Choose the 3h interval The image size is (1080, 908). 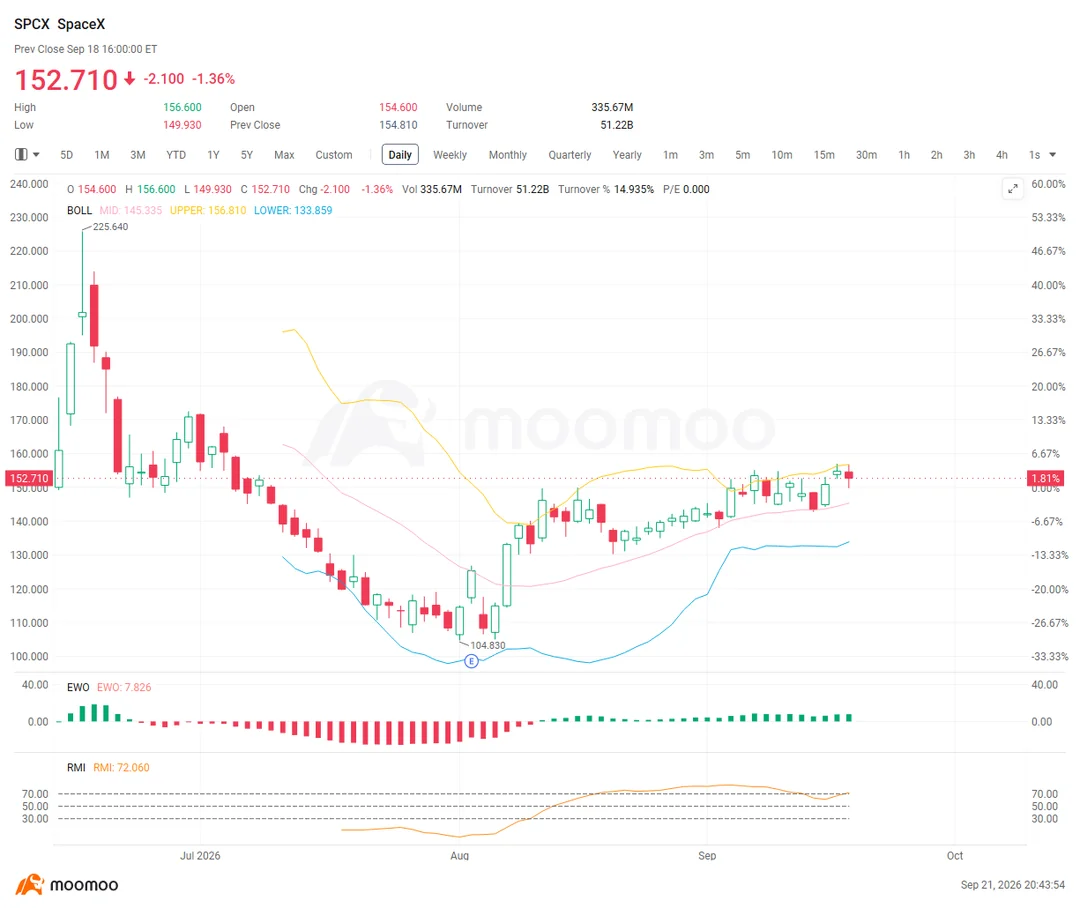click(969, 155)
